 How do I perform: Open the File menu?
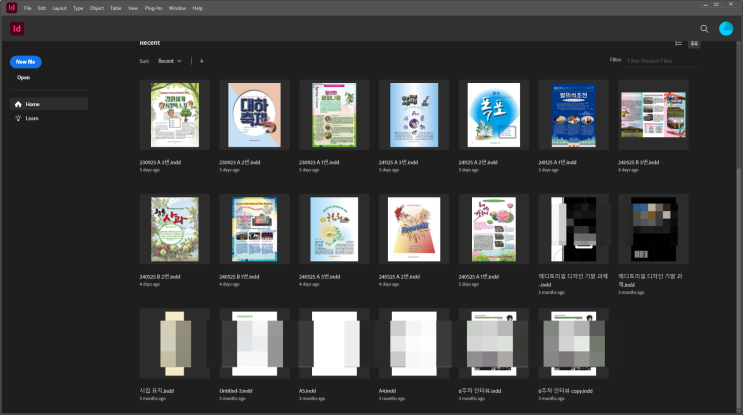[x=28, y=8]
